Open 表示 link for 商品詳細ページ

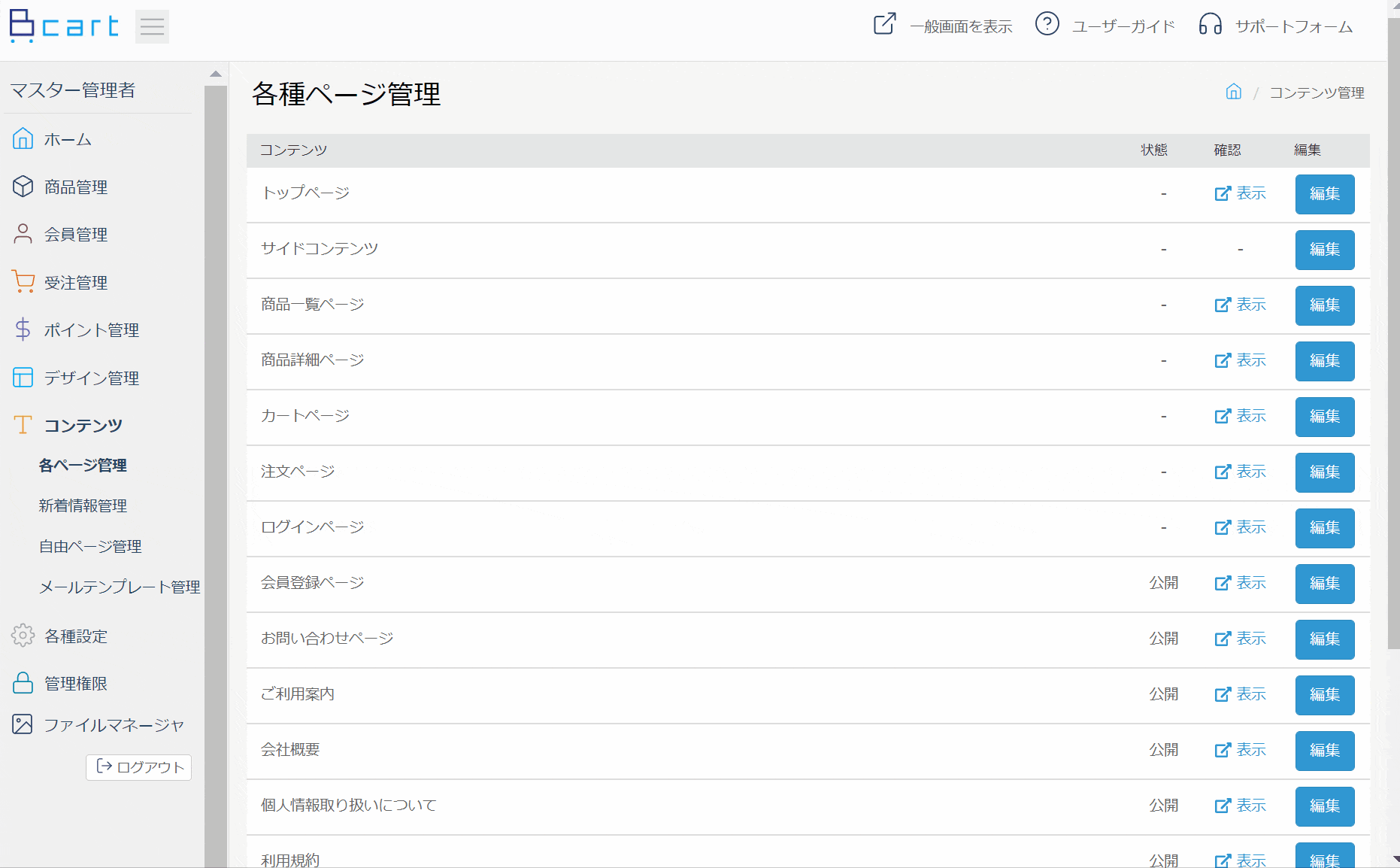point(1241,360)
